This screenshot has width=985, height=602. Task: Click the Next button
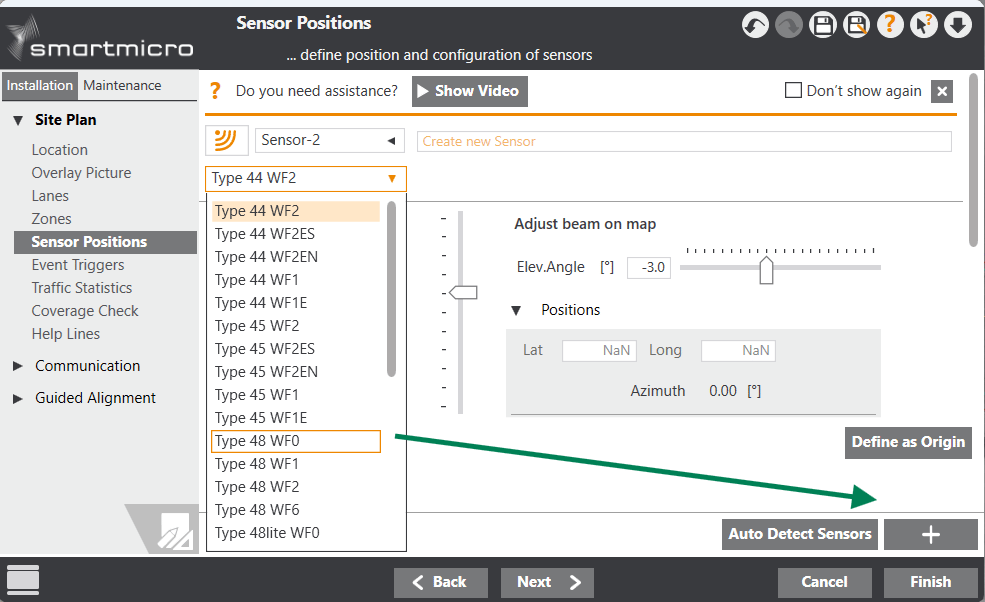point(547,583)
